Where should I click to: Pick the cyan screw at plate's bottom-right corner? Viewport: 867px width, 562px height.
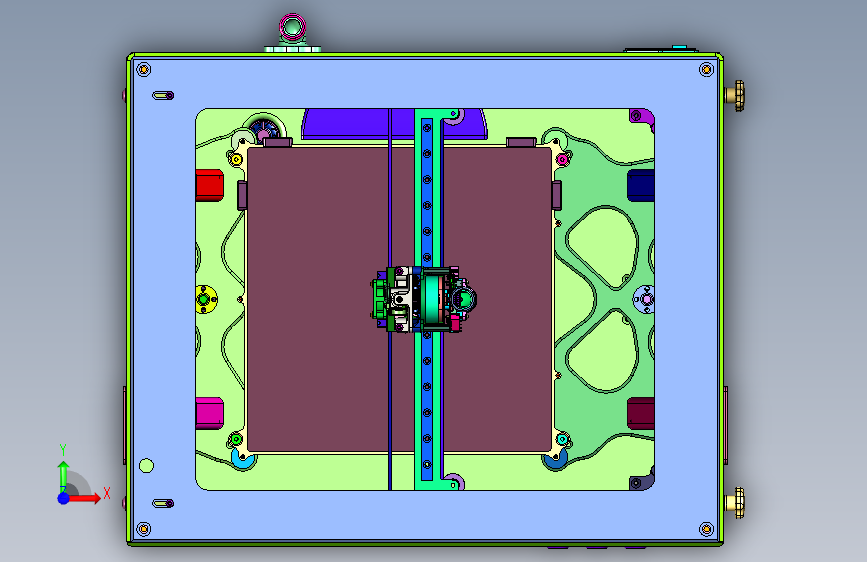(562, 440)
